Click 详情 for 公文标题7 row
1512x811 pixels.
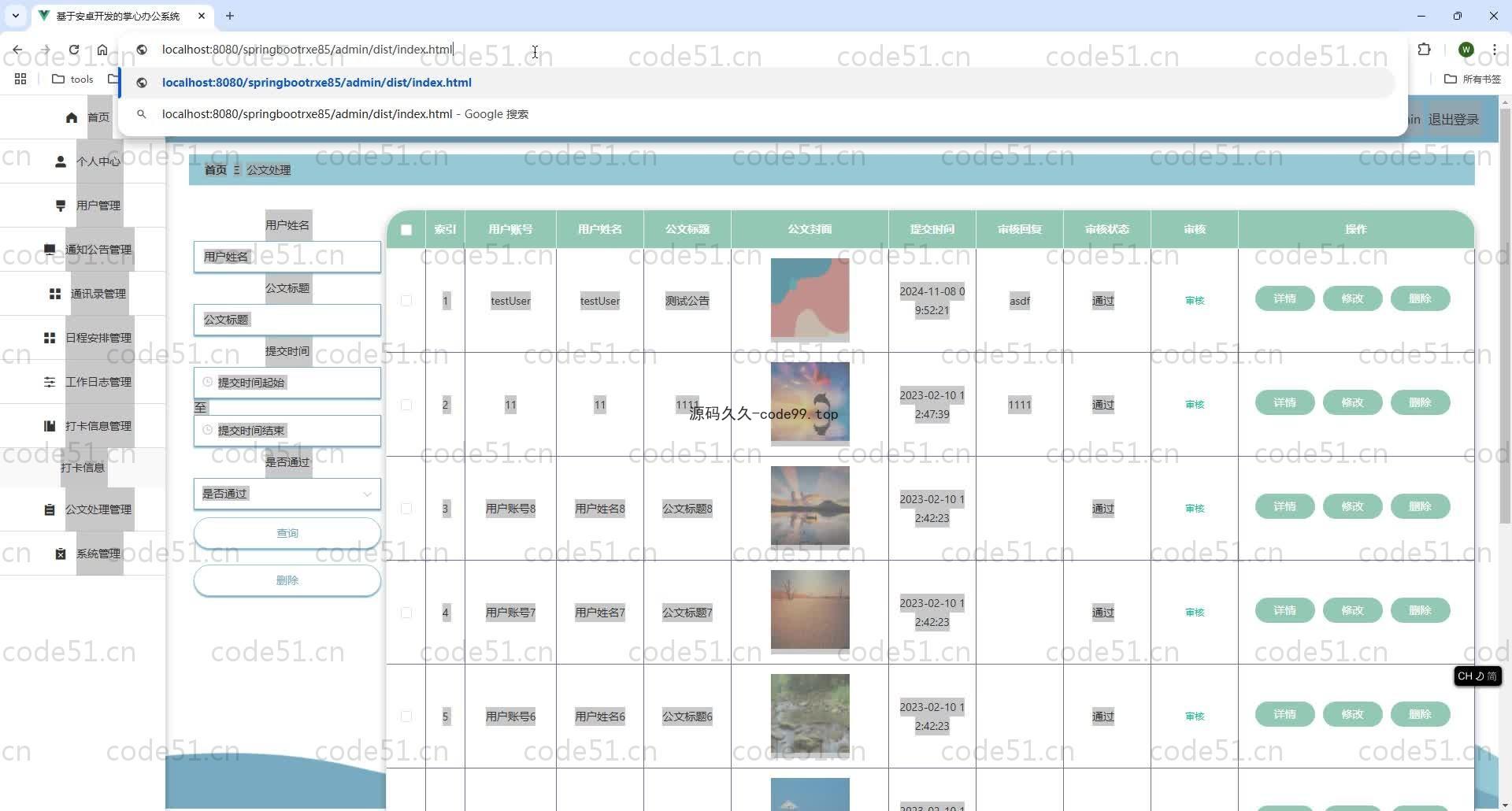point(1284,610)
